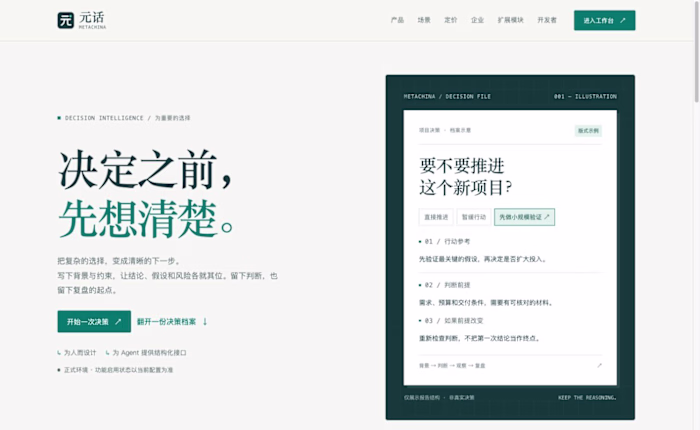The height and width of the screenshot is (430, 700).
Task: Click the 先想清楚。 green headline
Action: coord(146,219)
